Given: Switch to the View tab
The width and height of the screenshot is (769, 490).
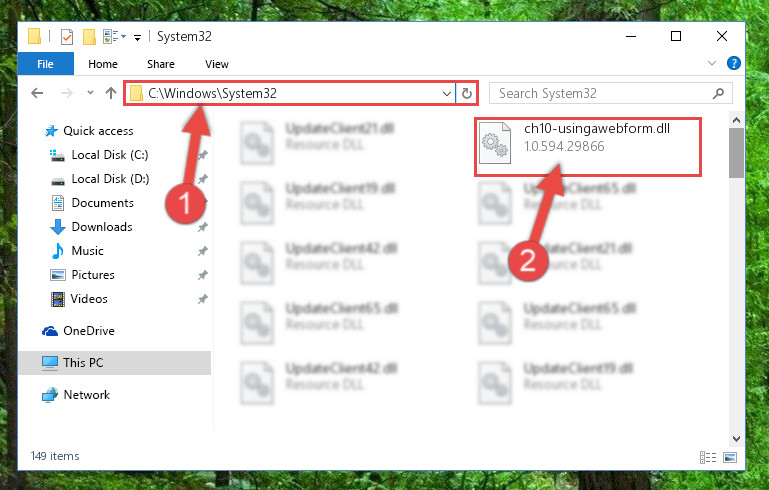Looking at the screenshot, I should point(217,64).
